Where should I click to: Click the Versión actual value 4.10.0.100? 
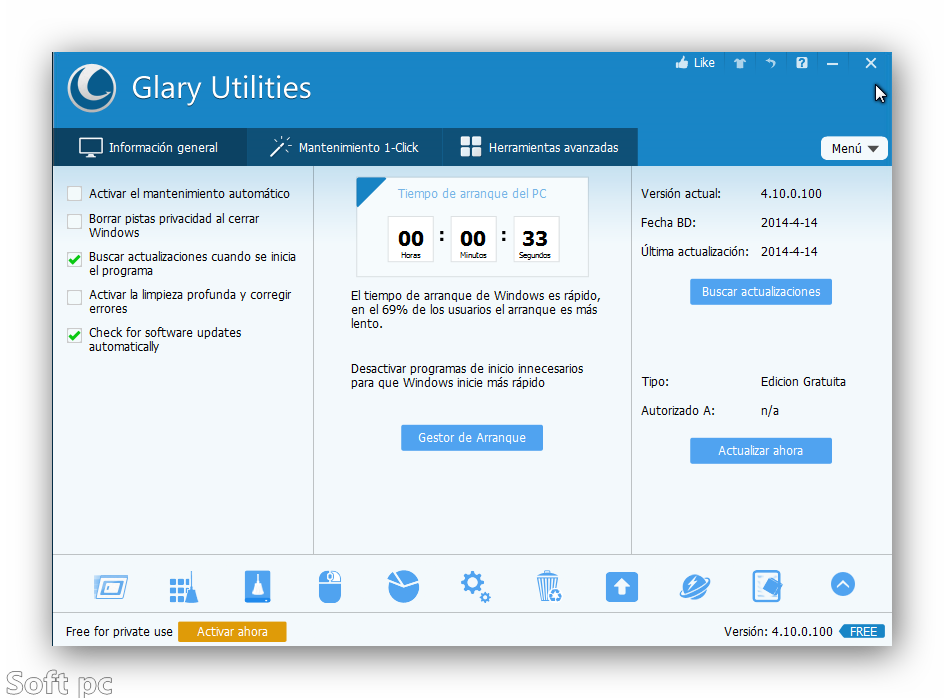pos(791,193)
